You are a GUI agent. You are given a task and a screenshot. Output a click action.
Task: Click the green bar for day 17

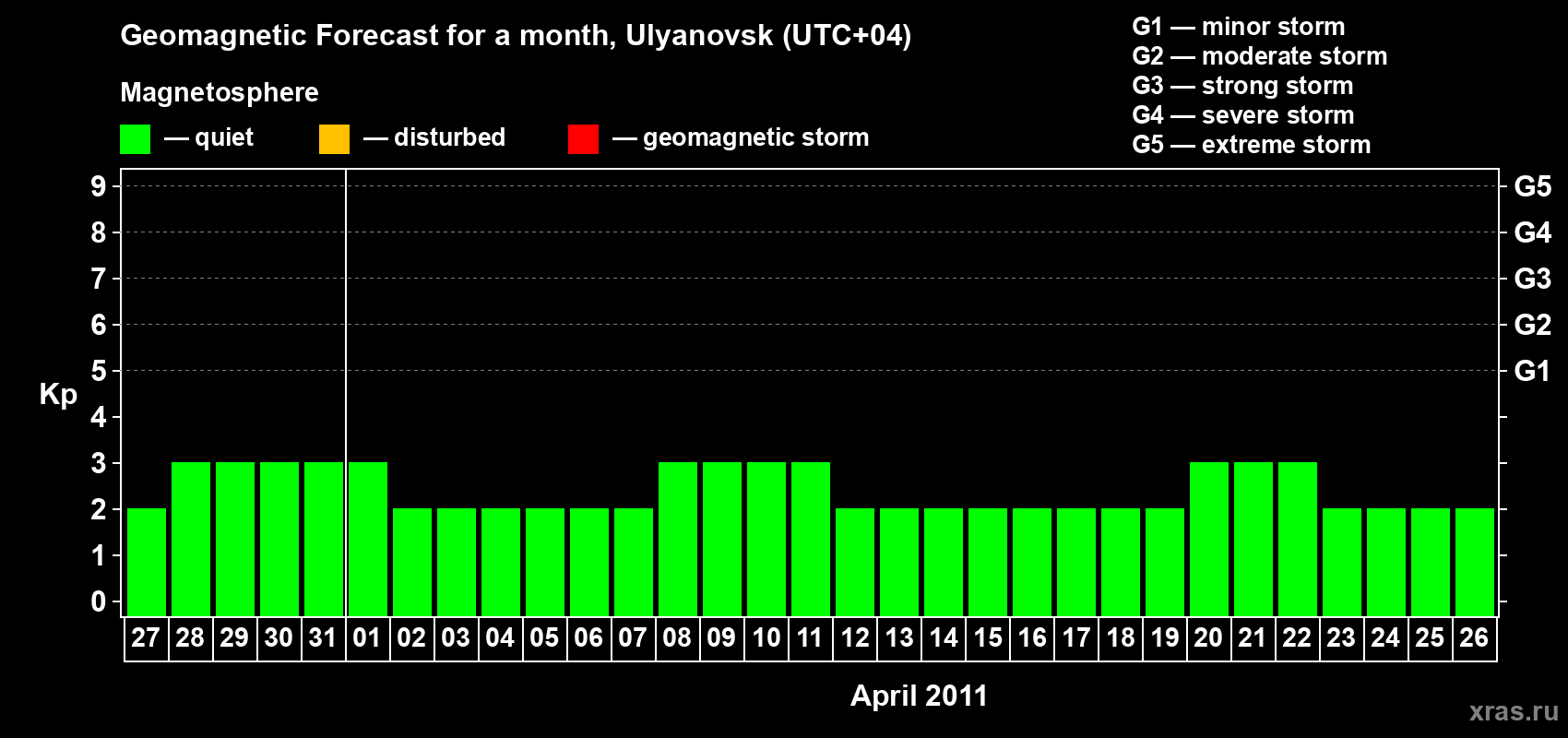[x=1076, y=562]
